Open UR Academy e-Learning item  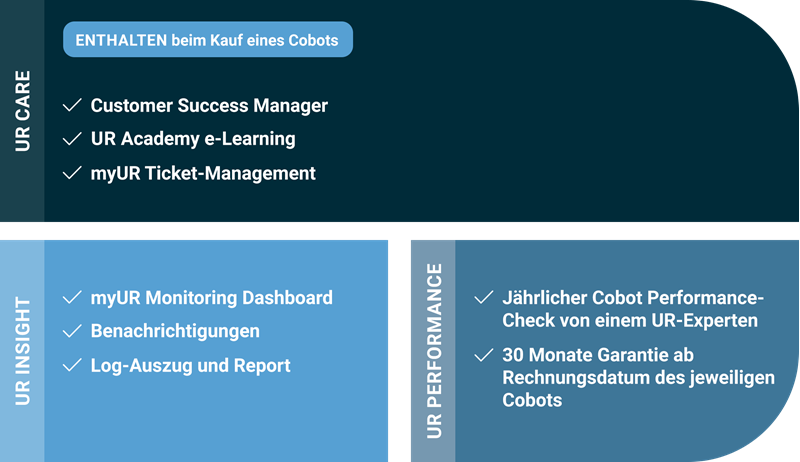193,139
